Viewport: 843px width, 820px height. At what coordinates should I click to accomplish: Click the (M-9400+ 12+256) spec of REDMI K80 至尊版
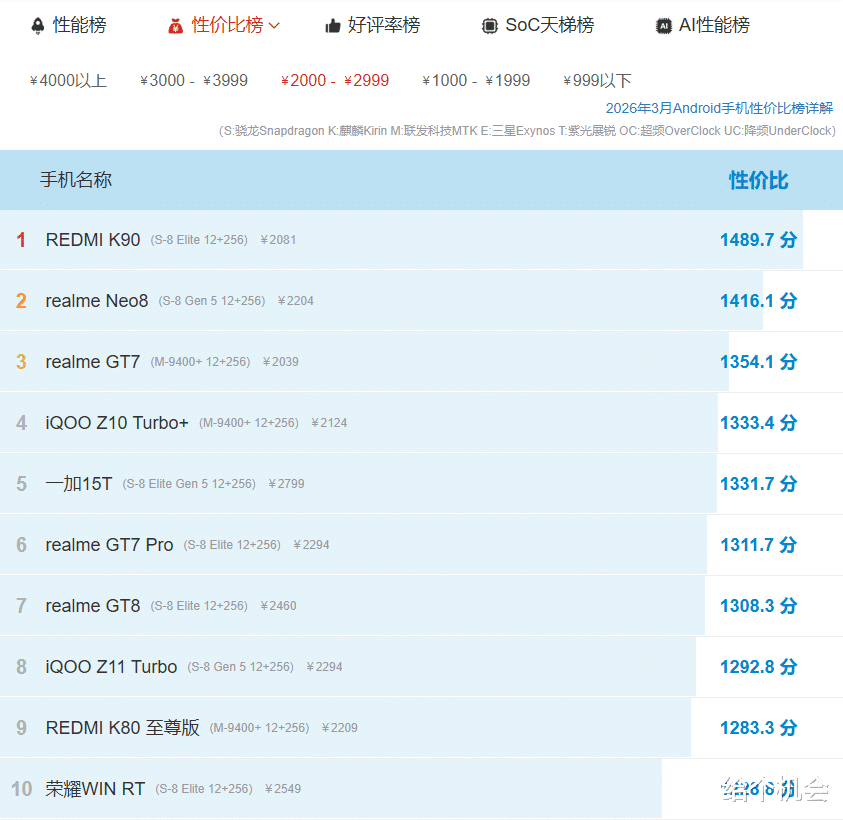tap(260, 728)
